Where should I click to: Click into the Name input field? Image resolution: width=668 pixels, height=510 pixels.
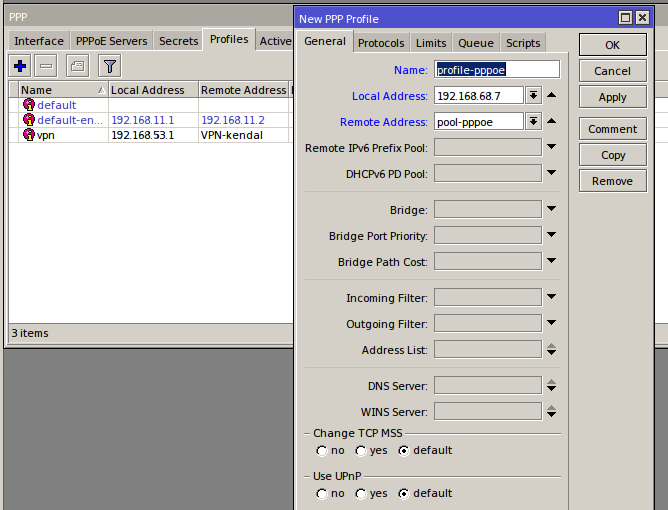497,69
